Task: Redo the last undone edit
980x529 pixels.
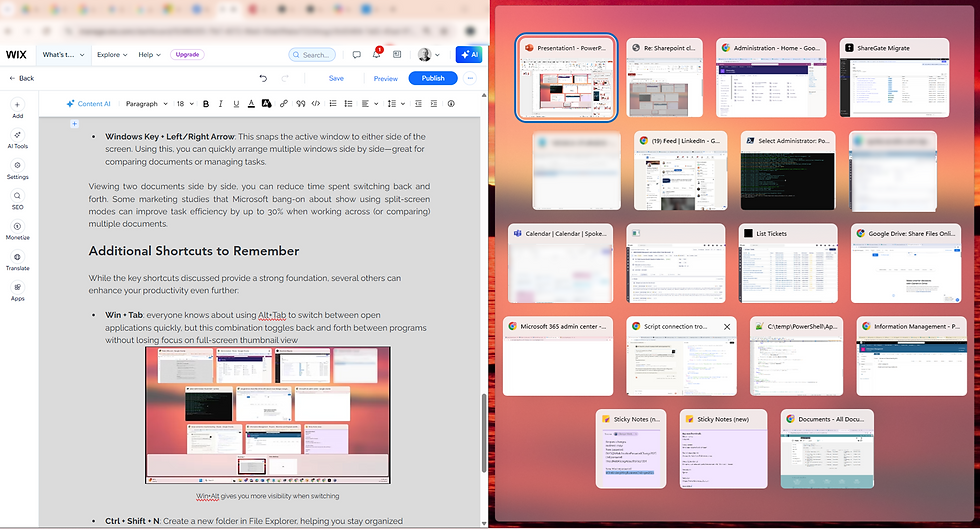Action: [285, 78]
